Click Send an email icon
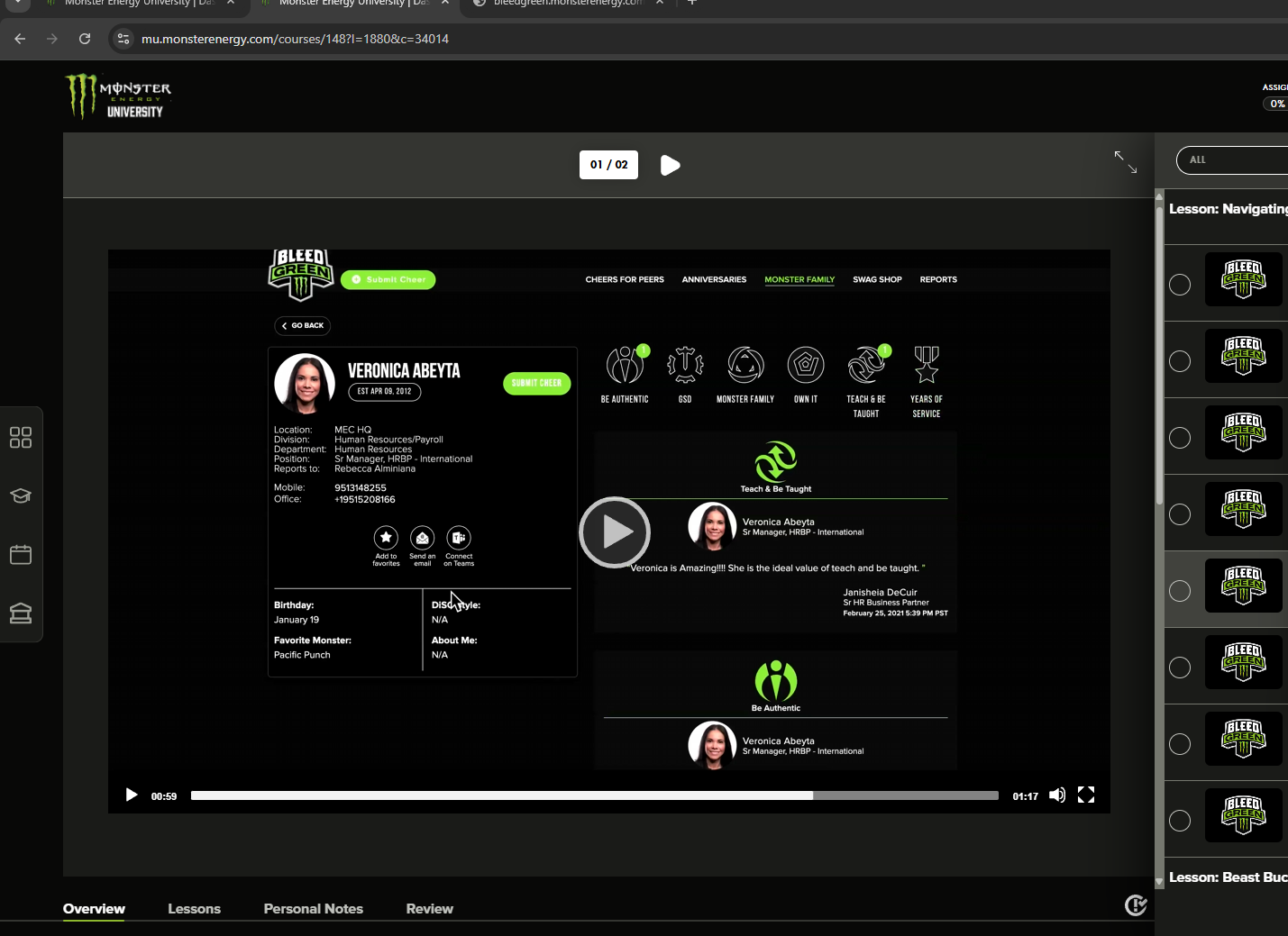1288x936 pixels. pos(423,538)
